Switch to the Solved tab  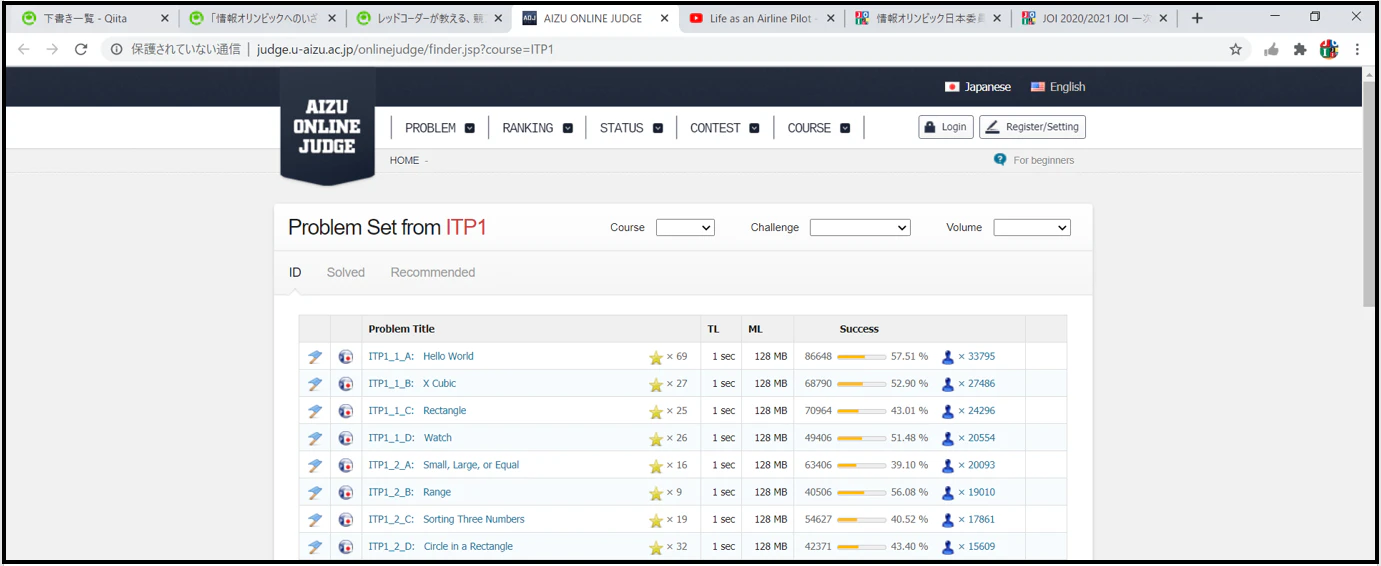tap(346, 272)
